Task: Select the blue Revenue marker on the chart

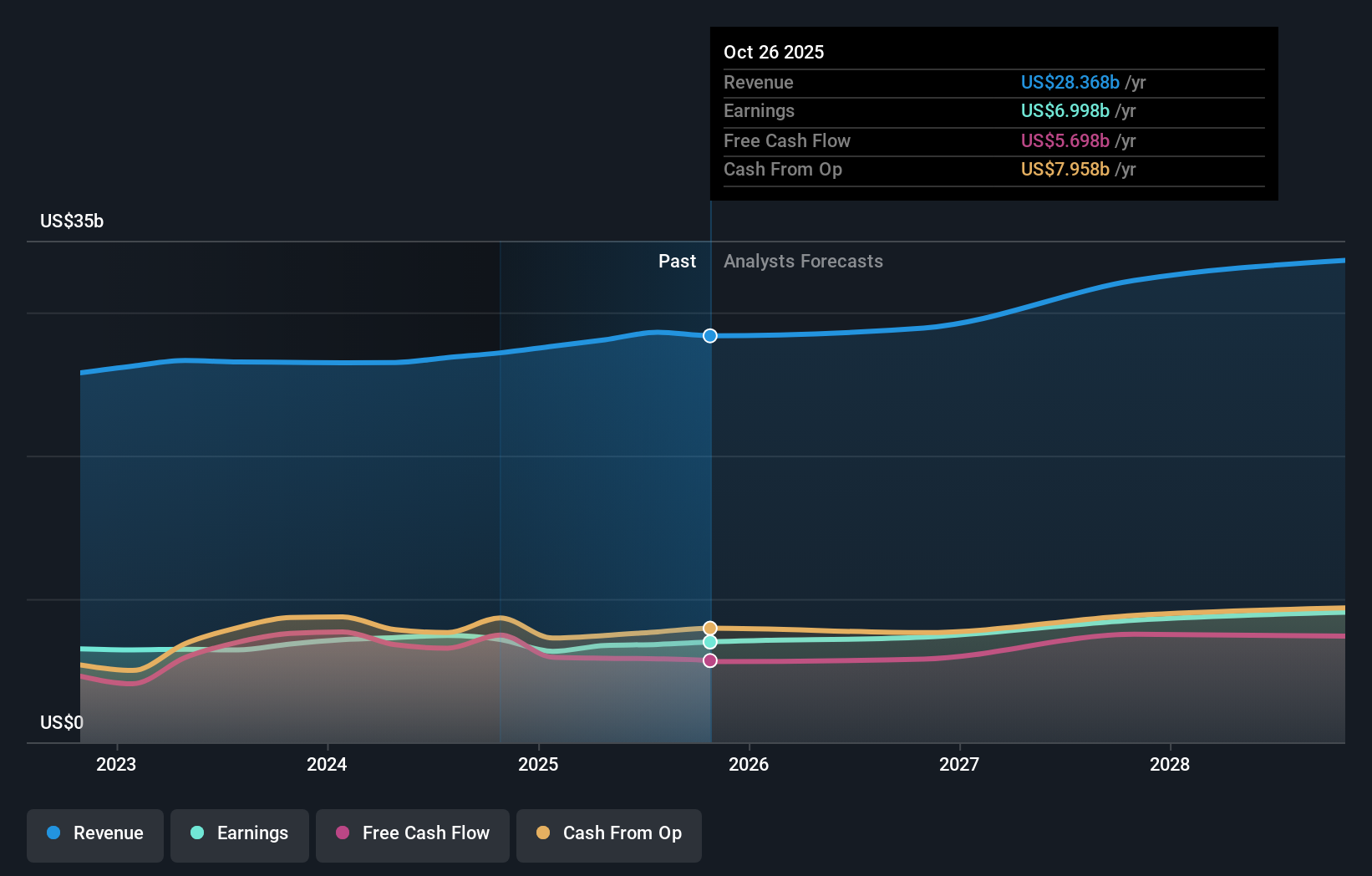Action: point(710,336)
